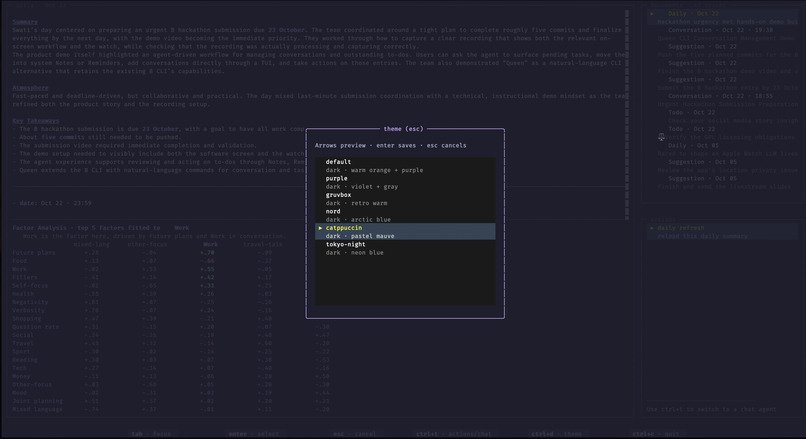Viewport: 806px width, 439px height.
Task: Click the 'Mixed language' factor row
Action: (x=171, y=408)
